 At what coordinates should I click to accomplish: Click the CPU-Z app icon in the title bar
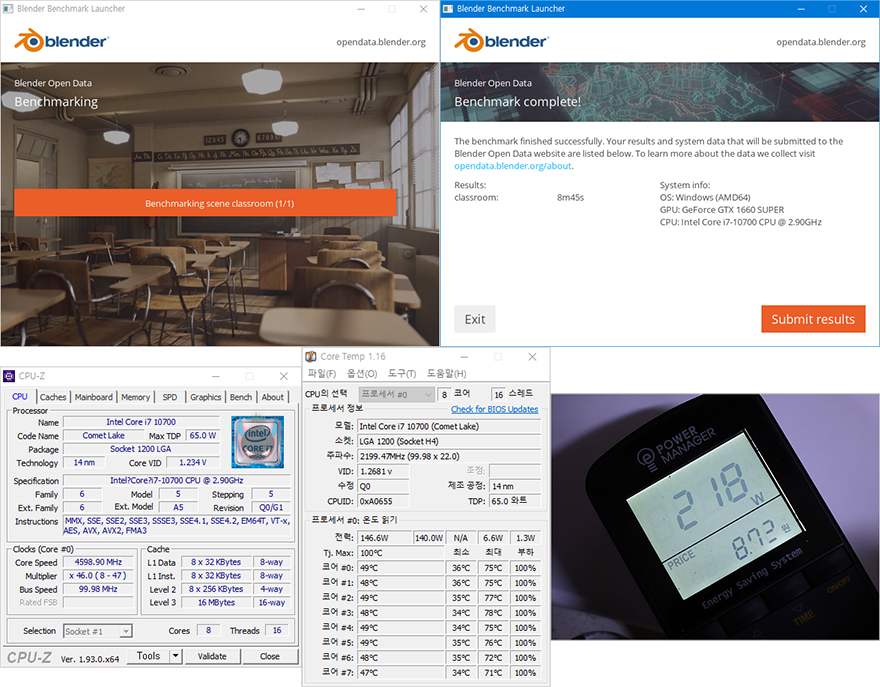tap(9, 375)
